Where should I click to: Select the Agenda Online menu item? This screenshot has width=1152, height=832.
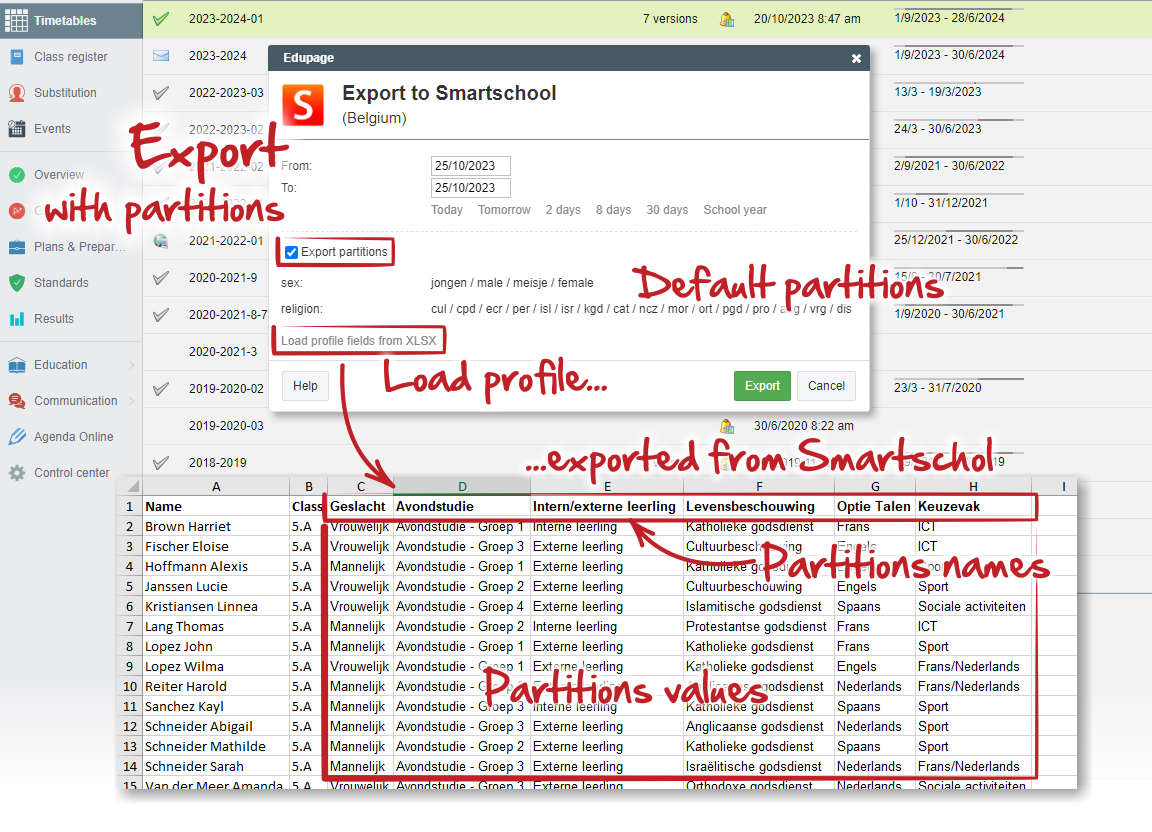71,437
